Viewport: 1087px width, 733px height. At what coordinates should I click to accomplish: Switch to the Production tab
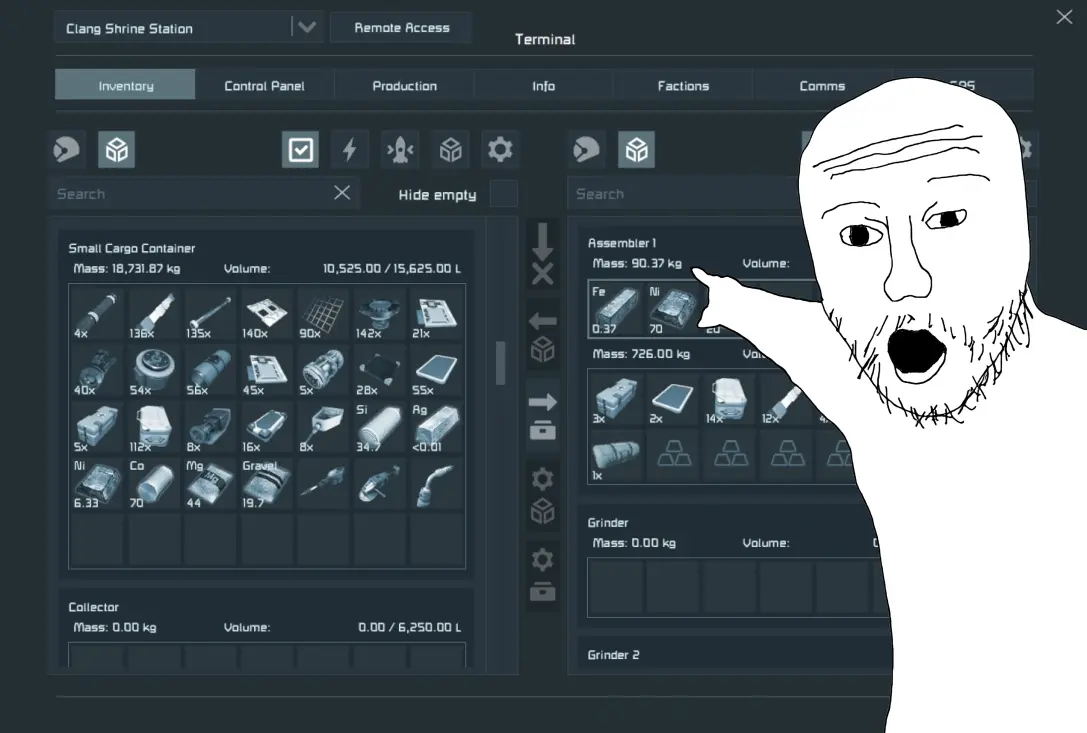pos(404,85)
